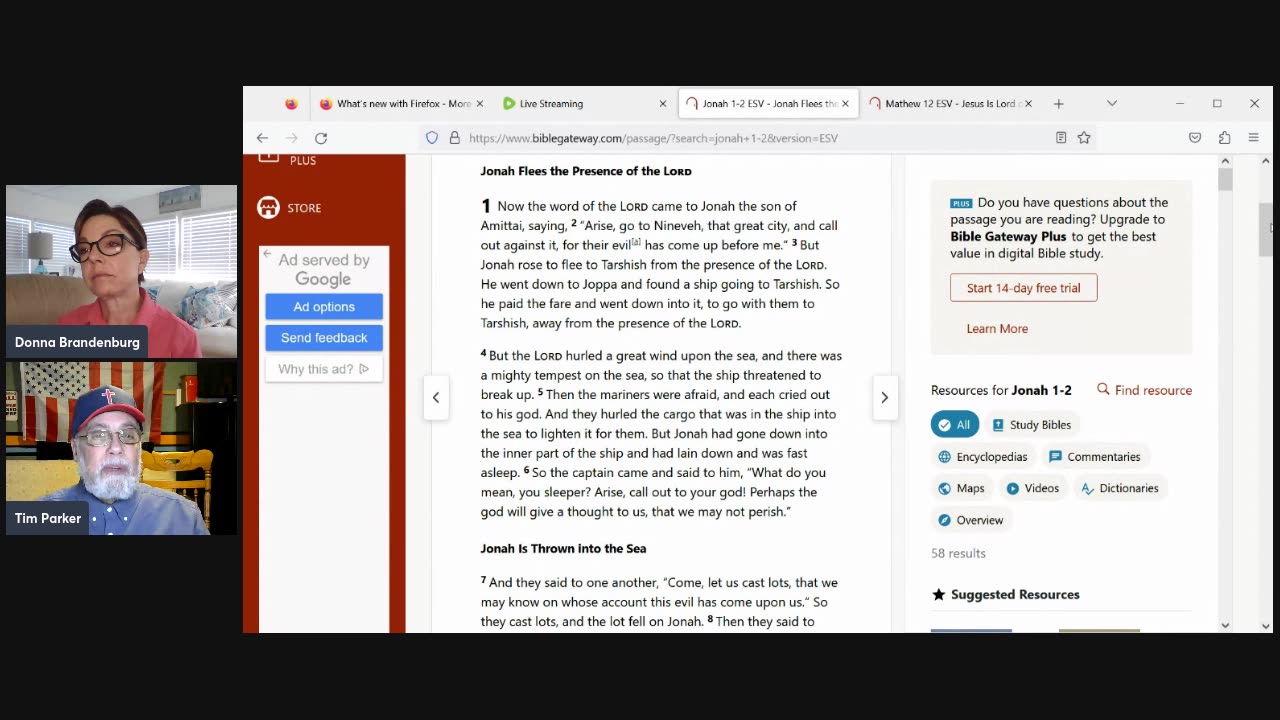Save the page to Pocket
Viewport: 1280px width, 720px height.
1195,138
